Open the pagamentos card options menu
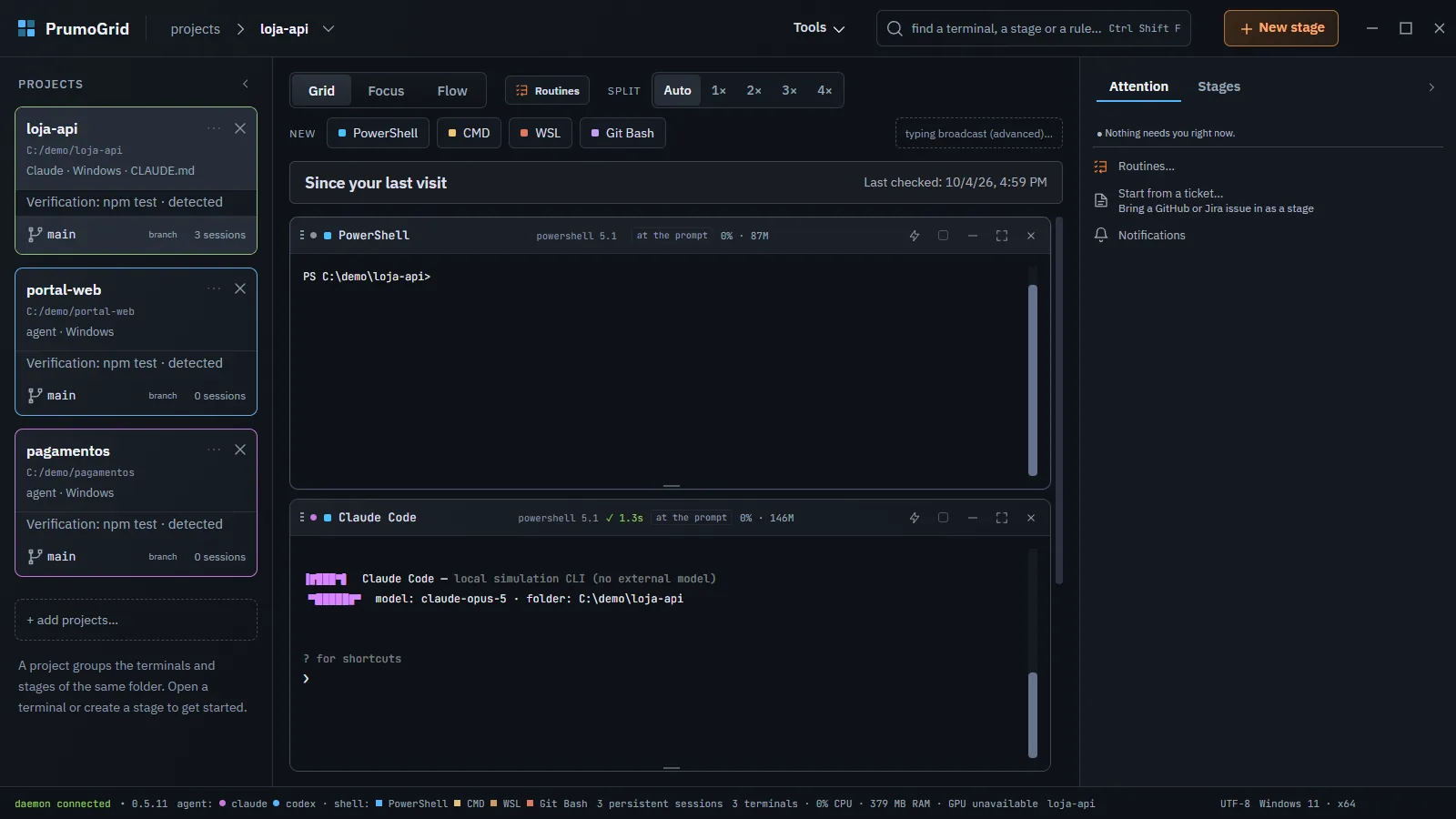This screenshot has width=1456, height=819. (214, 450)
